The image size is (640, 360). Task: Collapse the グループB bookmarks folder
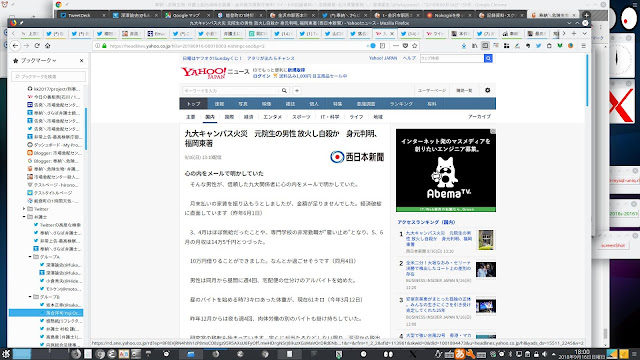(30, 297)
